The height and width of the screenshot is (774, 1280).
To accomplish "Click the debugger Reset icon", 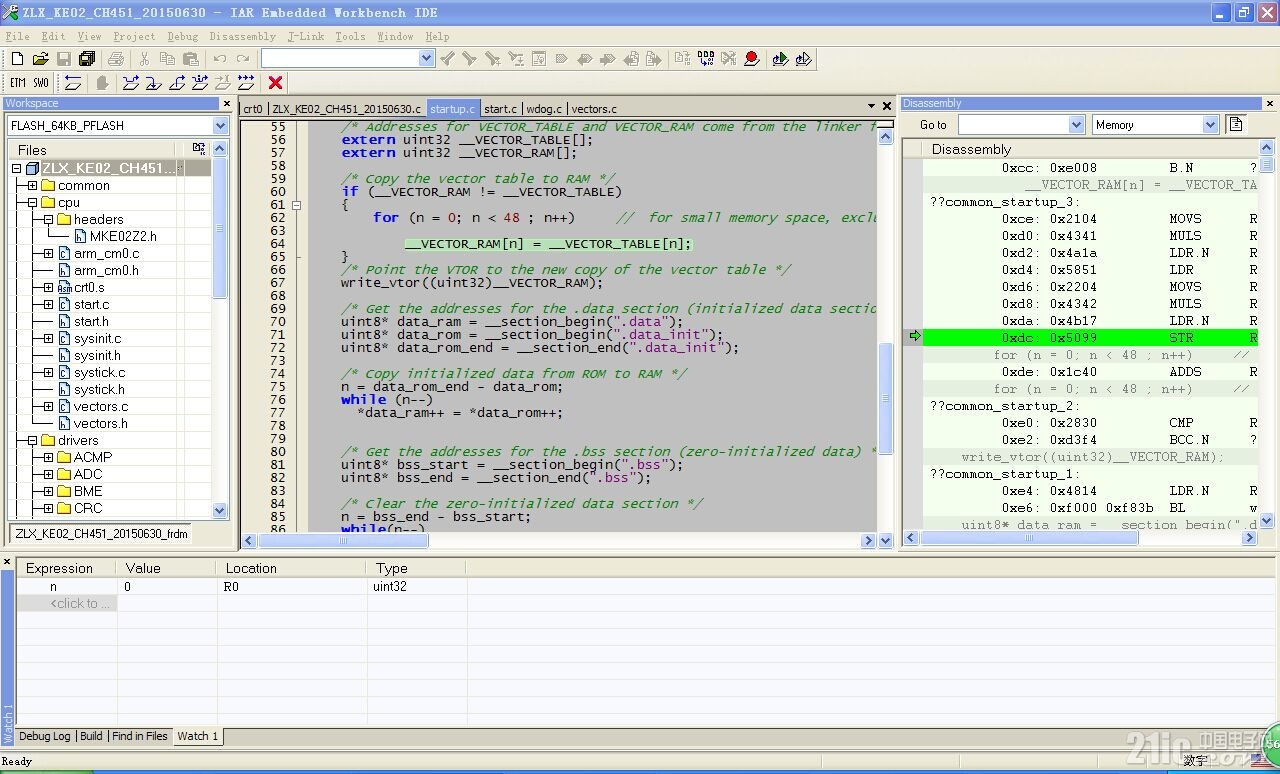I will coord(73,83).
